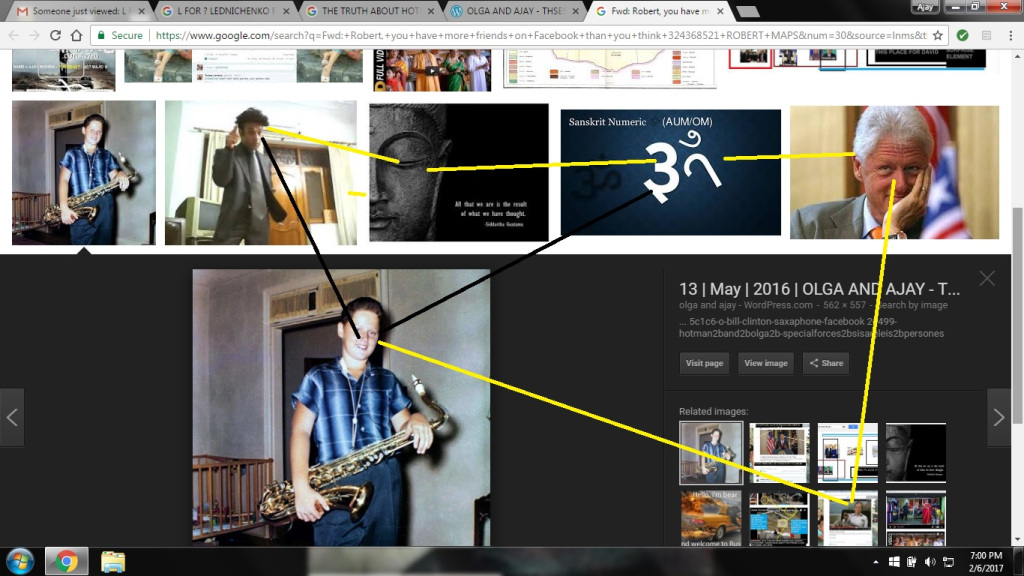Image resolution: width=1024 pixels, height=576 pixels.
Task: Close the 'L FOR ? LEDNICHENKO' tab
Action: pyautogui.click(x=286, y=11)
